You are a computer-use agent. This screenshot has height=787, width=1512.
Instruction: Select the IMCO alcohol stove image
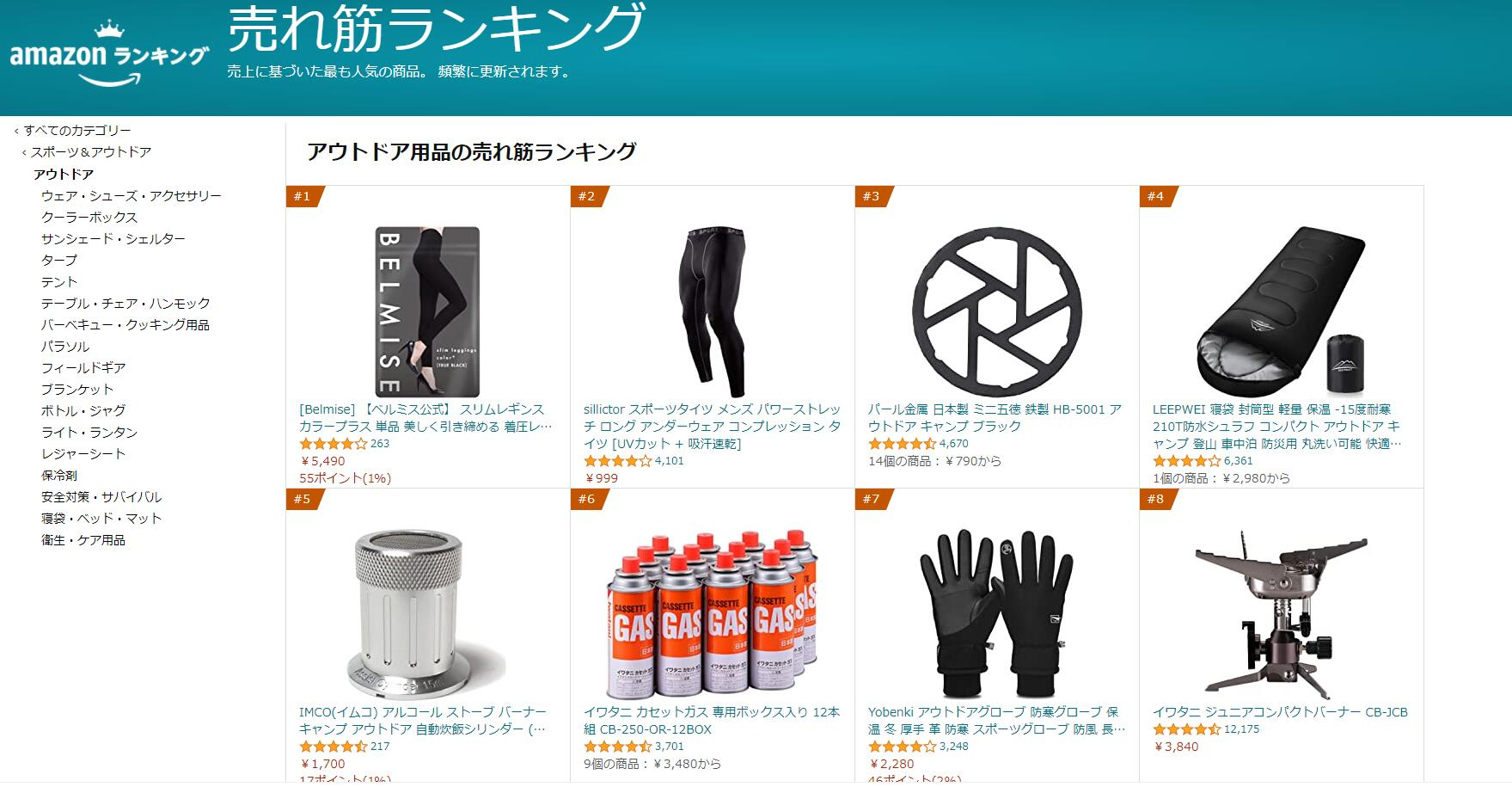(427, 614)
